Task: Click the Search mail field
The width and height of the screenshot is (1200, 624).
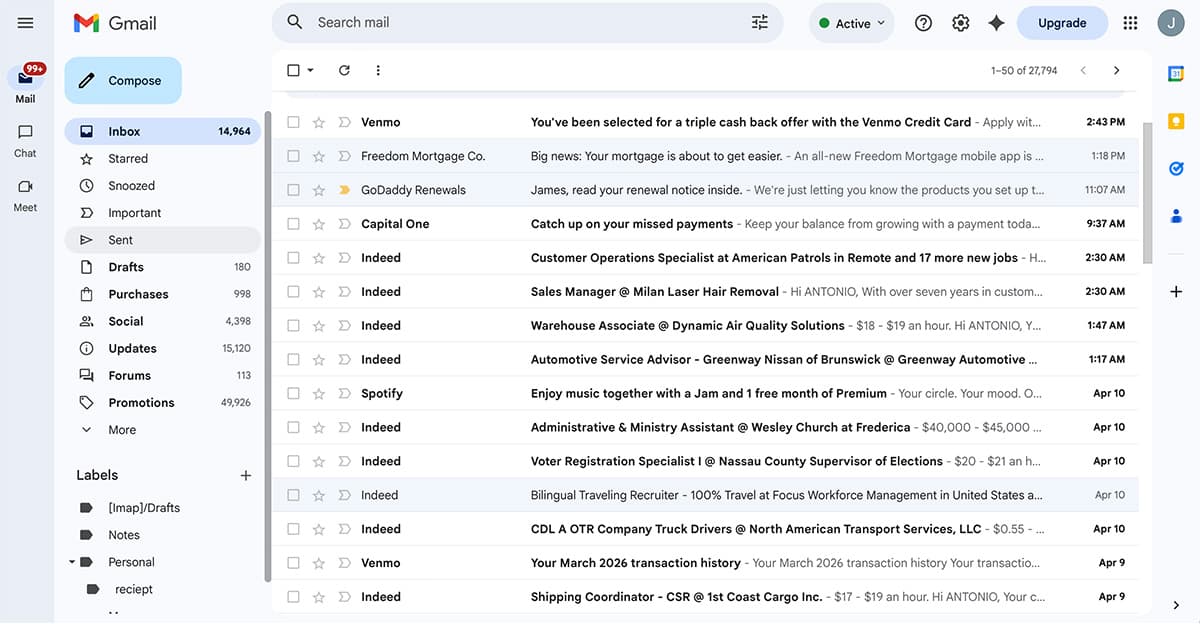Action: 527,22
